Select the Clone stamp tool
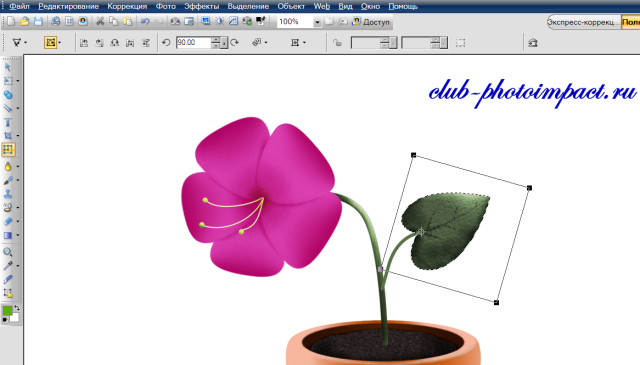Viewport: 640px width, 365px height. pos(8,194)
